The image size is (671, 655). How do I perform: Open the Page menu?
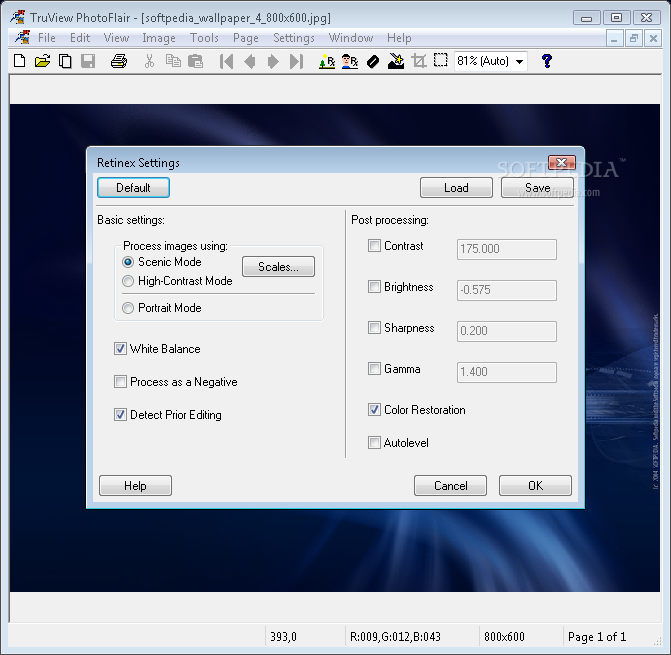click(x=246, y=38)
